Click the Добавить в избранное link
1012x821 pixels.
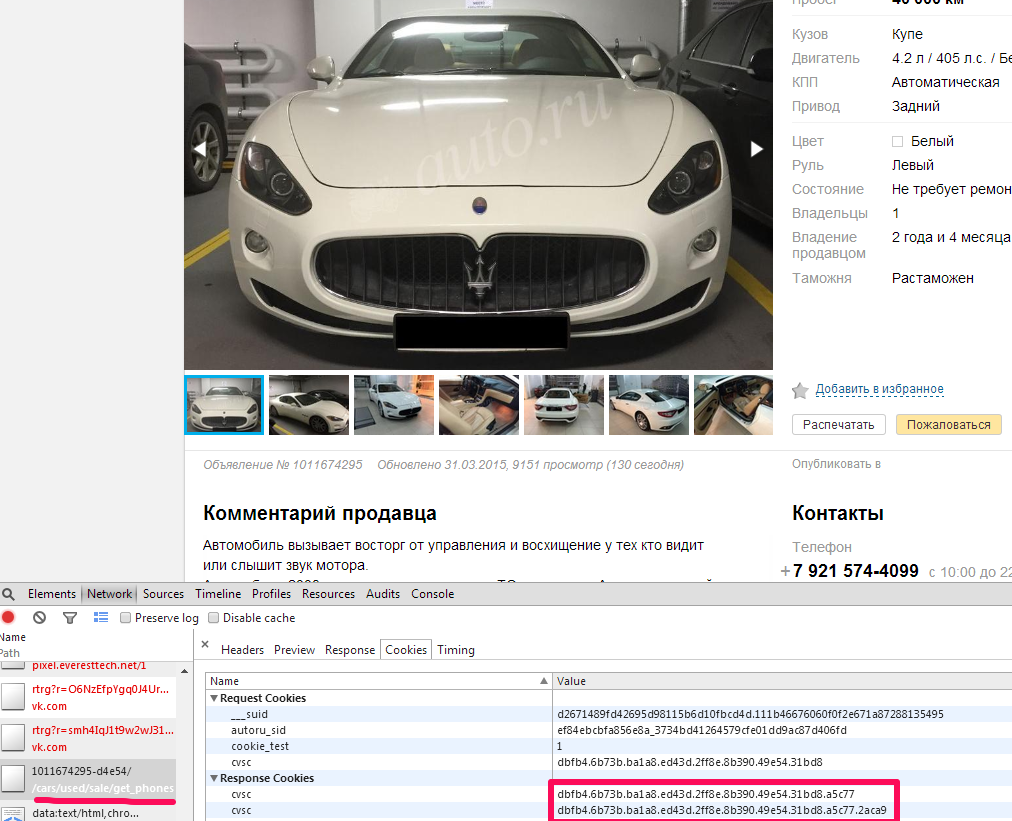coord(880,389)
